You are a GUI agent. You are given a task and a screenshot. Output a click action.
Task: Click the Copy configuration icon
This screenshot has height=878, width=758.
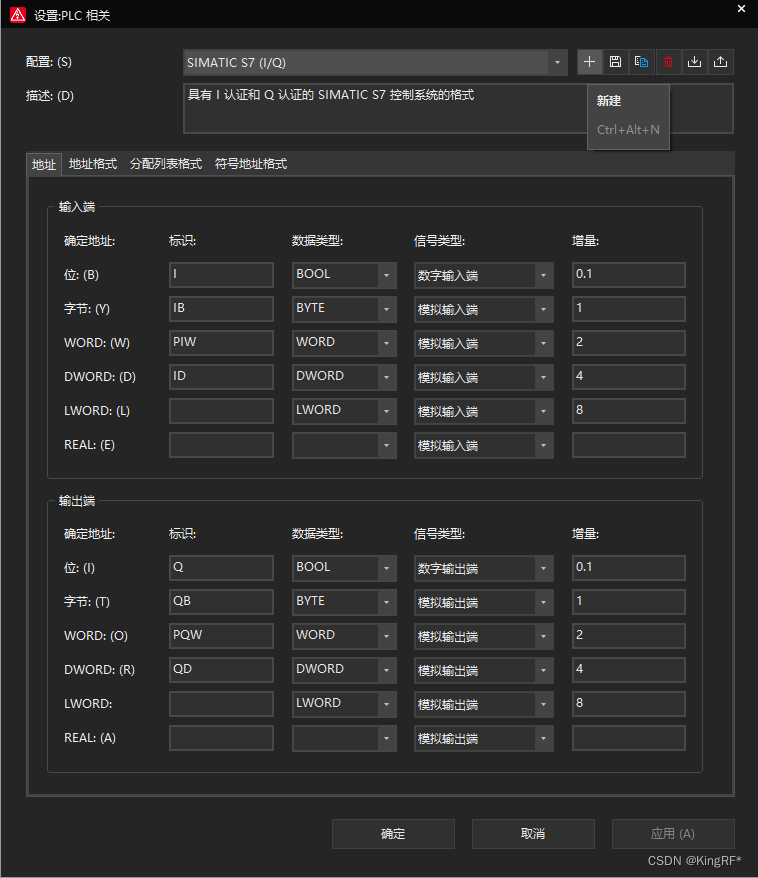point(641,62)
